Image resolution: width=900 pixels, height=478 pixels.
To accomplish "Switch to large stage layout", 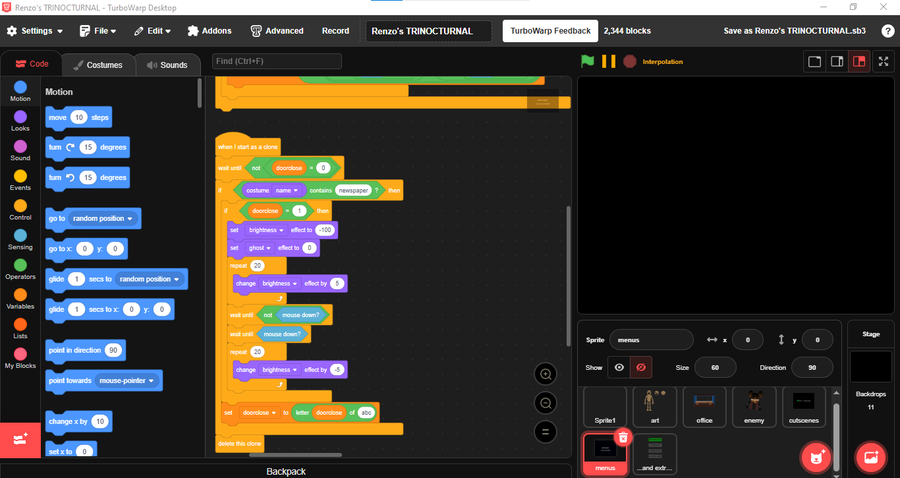I will click(837, 61).
